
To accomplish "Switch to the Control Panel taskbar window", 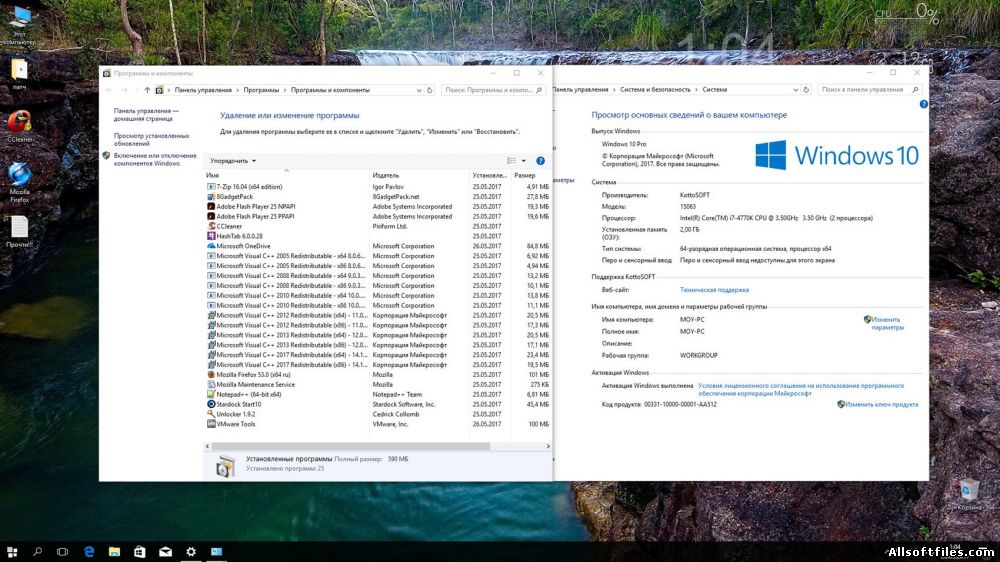I will pos(217,552).
